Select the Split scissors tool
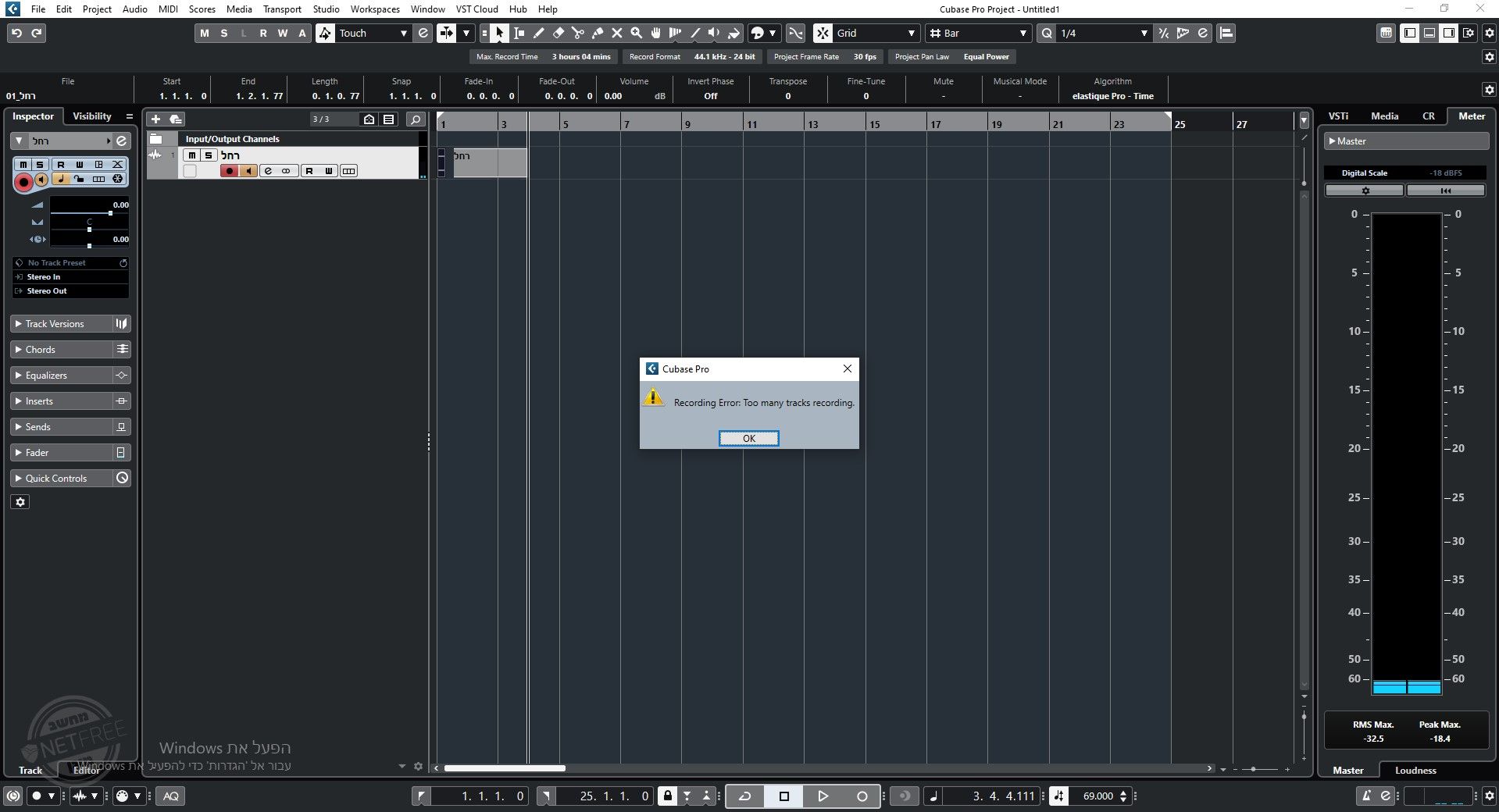The image size is (1499, 812). click(578, 33)
